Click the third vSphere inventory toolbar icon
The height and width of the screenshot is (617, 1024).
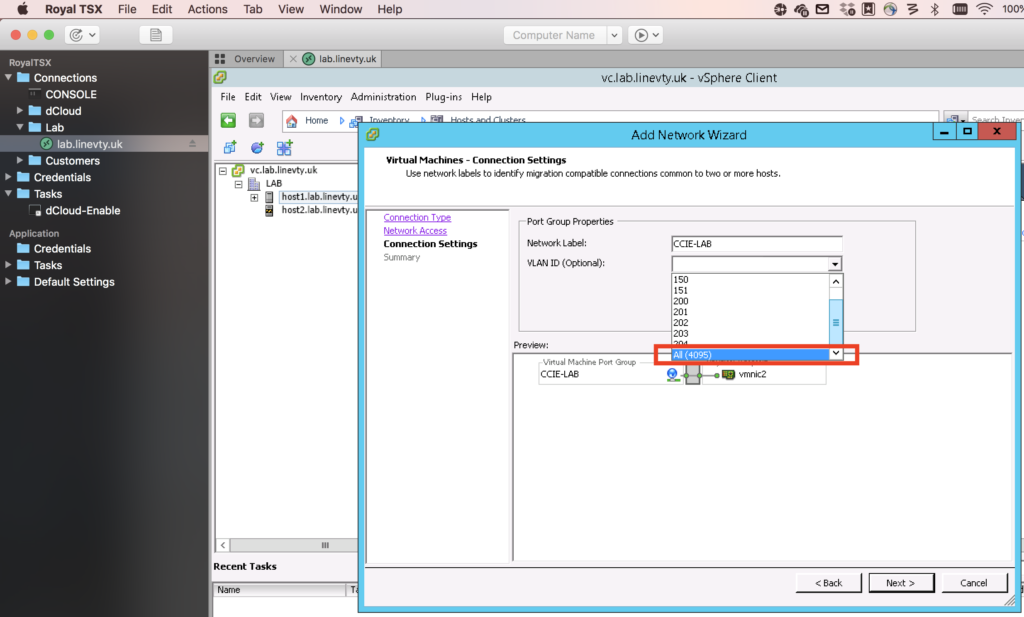point(284,148)
